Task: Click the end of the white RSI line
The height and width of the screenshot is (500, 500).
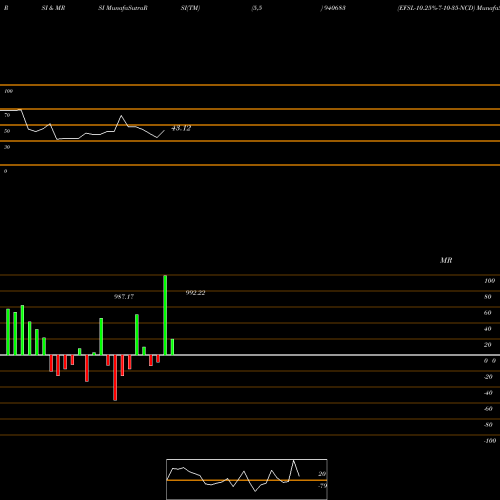Action: pos(164,131)
